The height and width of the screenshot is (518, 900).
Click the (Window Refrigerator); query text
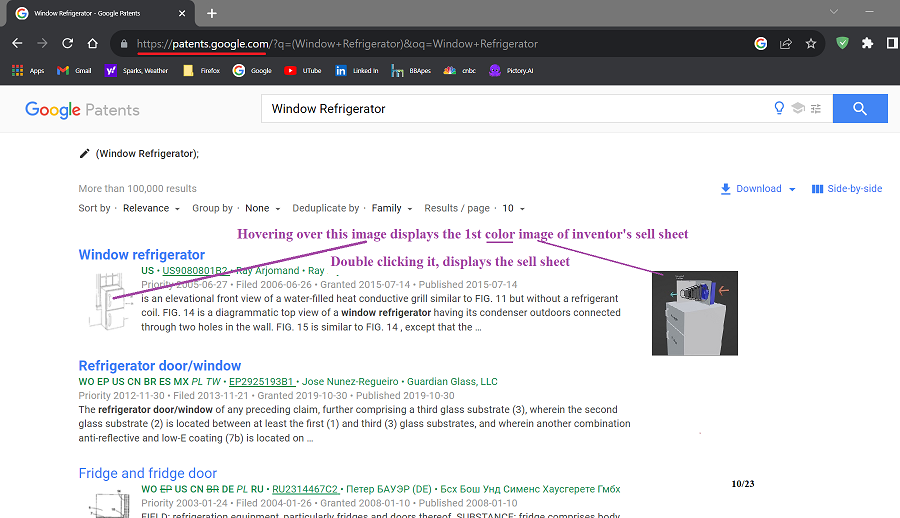148,153
